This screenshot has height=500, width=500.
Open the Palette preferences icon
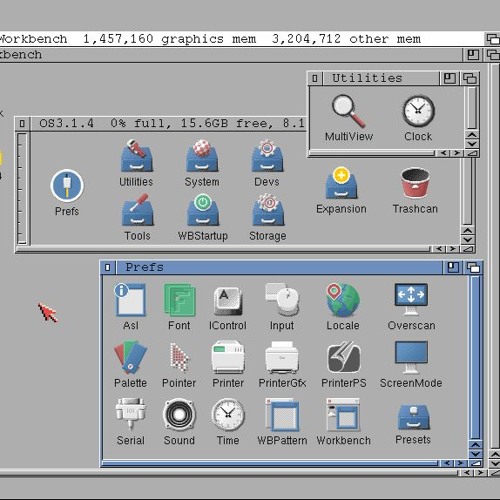coord(130,357)
